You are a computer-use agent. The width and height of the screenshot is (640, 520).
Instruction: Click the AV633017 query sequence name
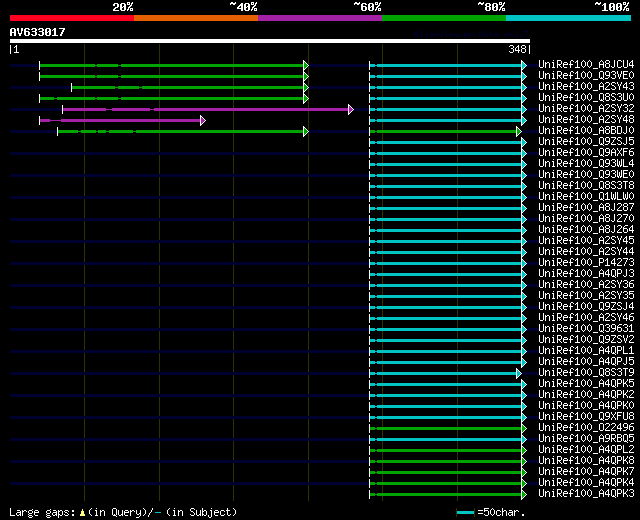(x=37, y=32)
